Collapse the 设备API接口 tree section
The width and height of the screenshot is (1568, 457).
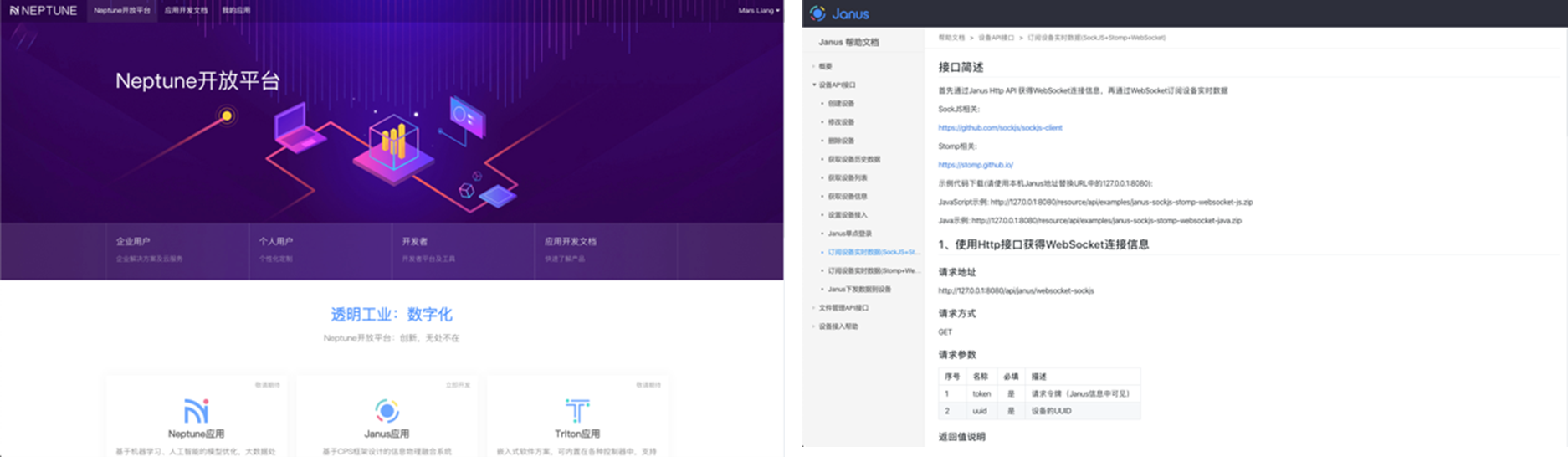click(x=814, y=85)
